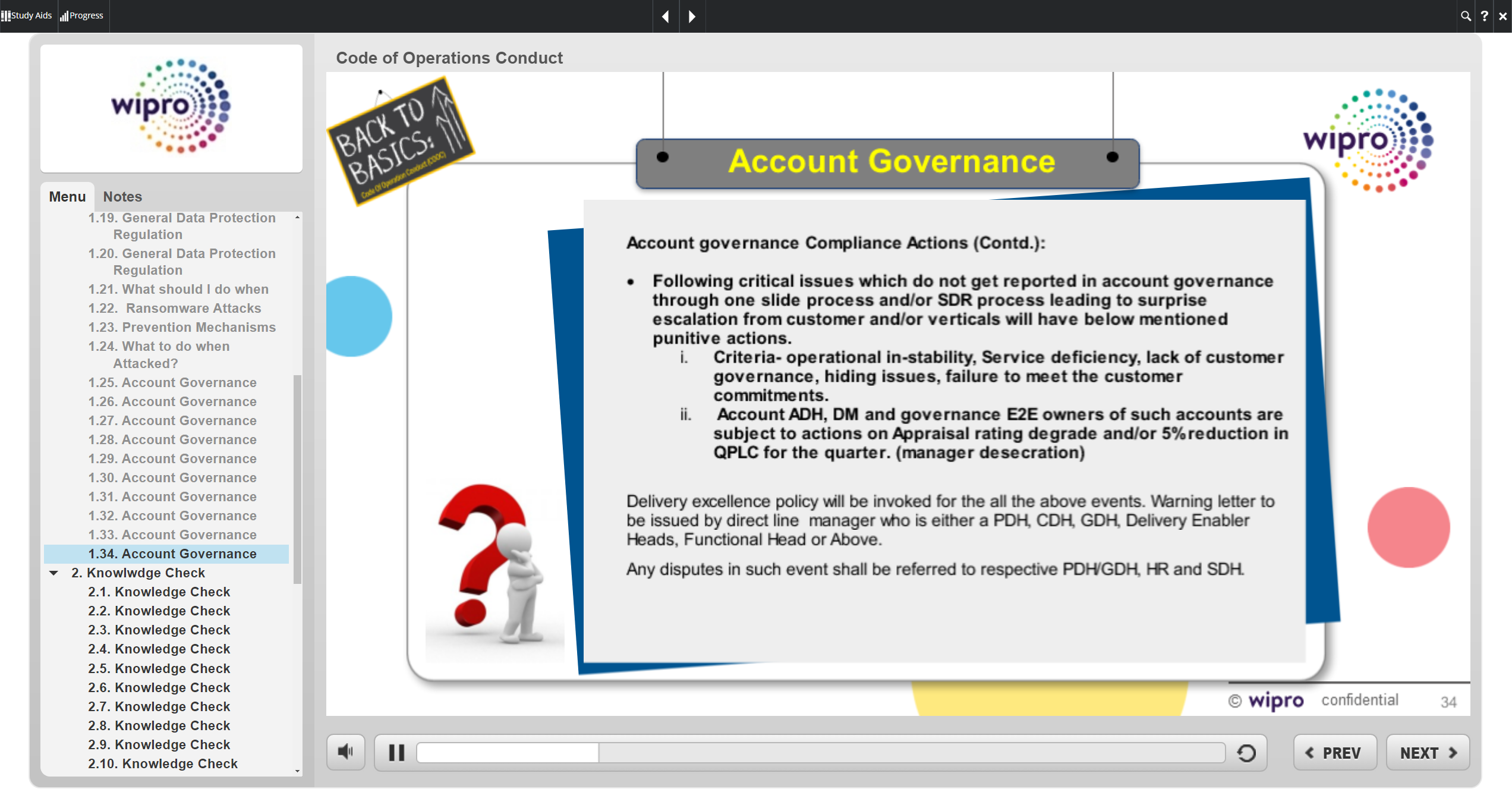Screen dimensions: 1512x792
Task: Open help question mark icon
Action: [x=1484, y=16]
